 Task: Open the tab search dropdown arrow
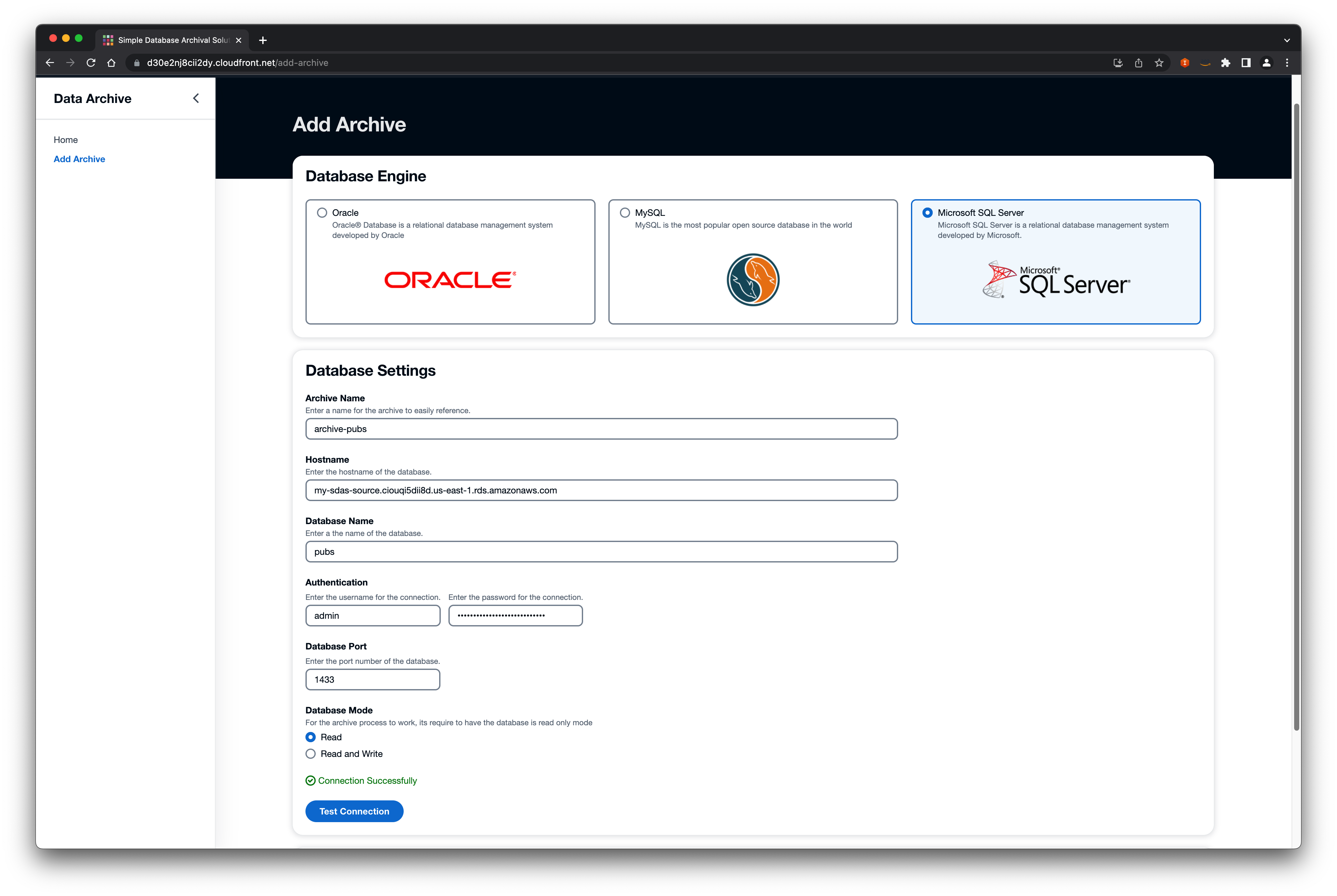(x=1287, y=40)
